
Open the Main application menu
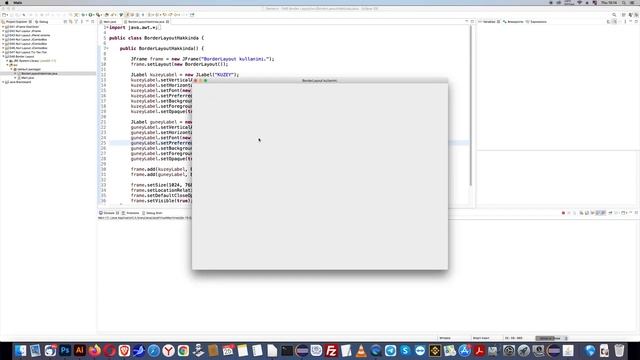[x=18, y=2]
